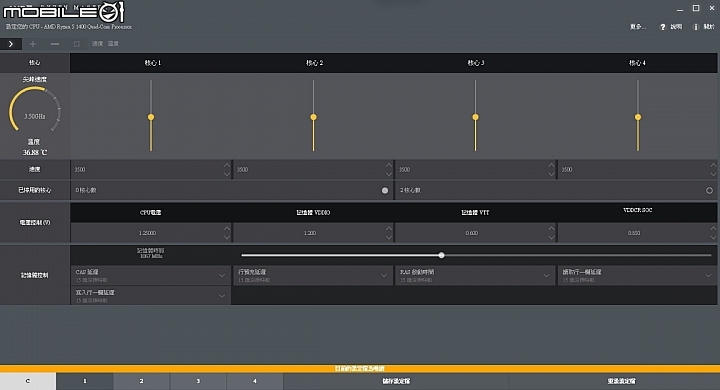Select the 0 cores disabled radio option
The image size is (720, 390).
pyautogui.click(x=385, y=190)
